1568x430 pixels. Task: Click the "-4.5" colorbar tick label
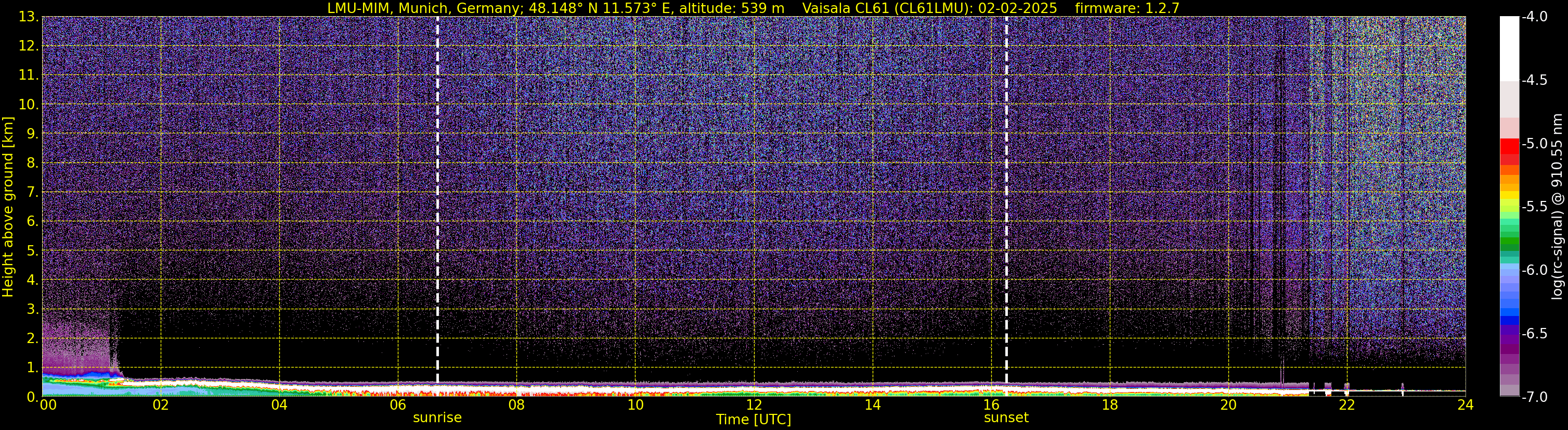click(x=1534, y=80)
